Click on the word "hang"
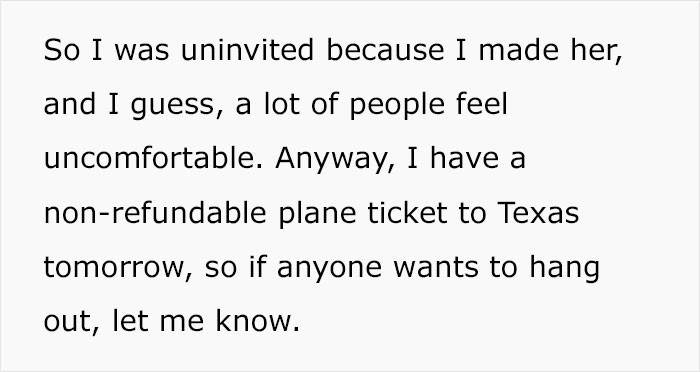Image resolution: width=700 pixels, height=372 pixels. [x=564, y=268]
